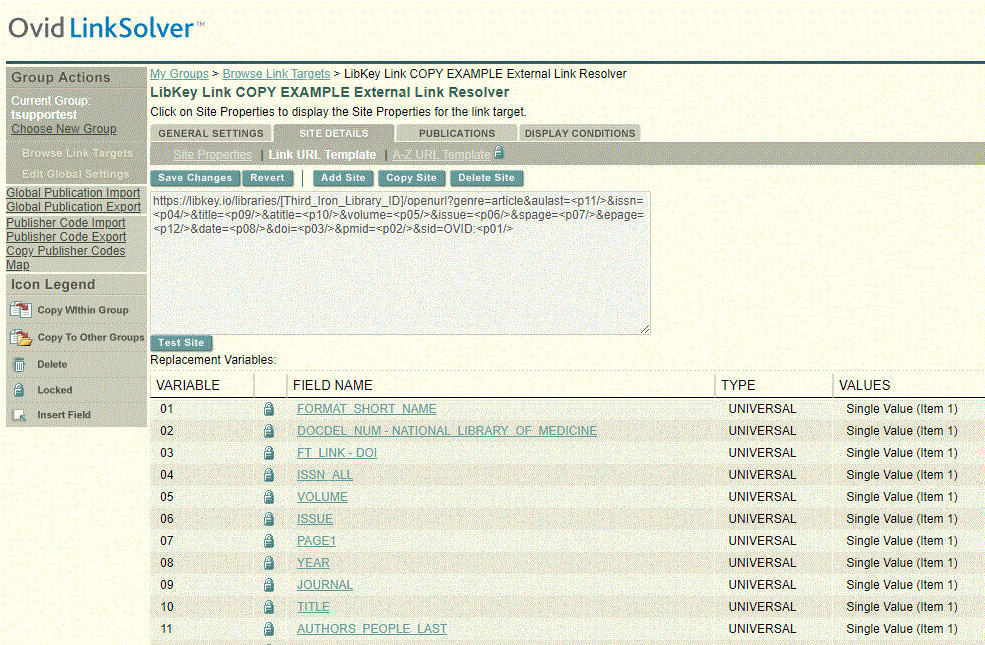Follow the My Groups breadcrumb link
The height and width of the screenshot is (645, 985).
(179, 74)
